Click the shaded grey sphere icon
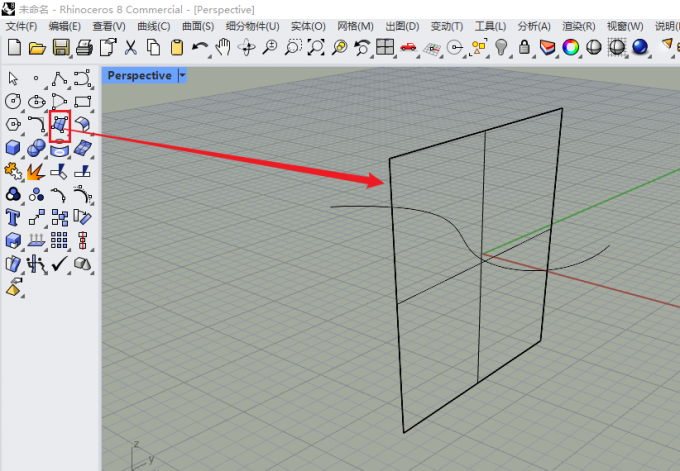 tap(593, 47)
